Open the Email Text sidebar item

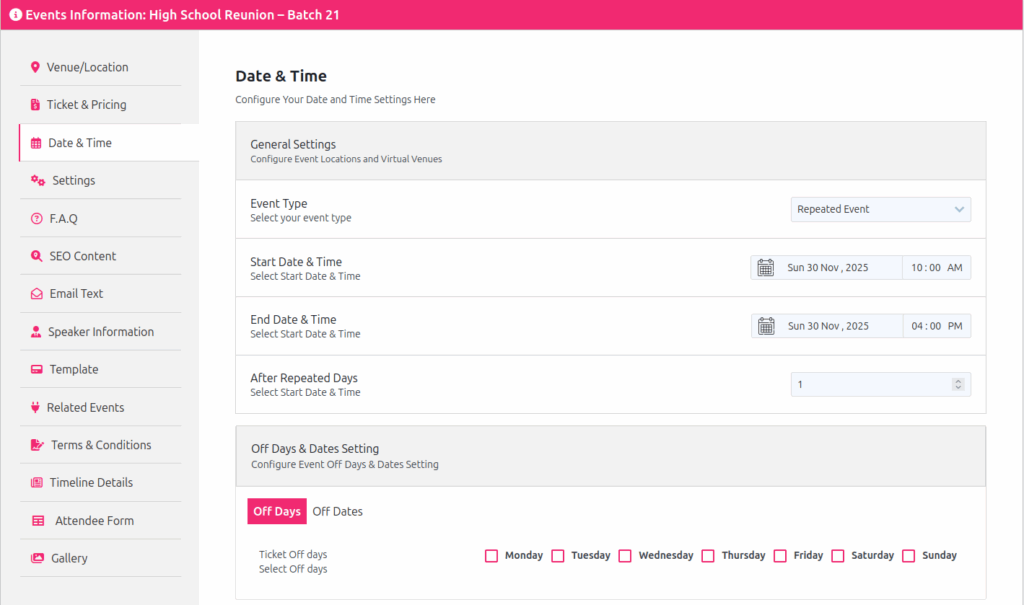[101, 294]
